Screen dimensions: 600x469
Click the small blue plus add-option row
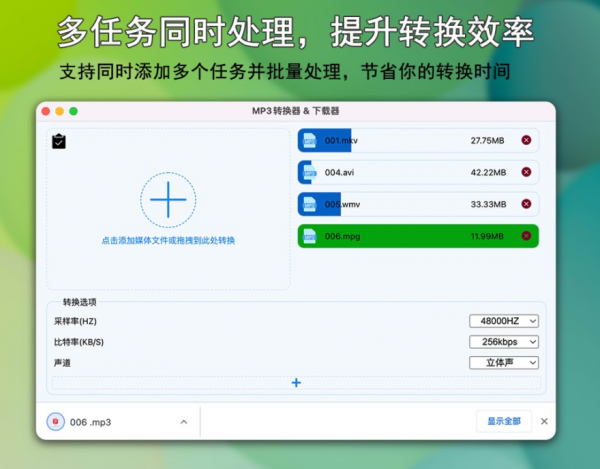point(296,383)
